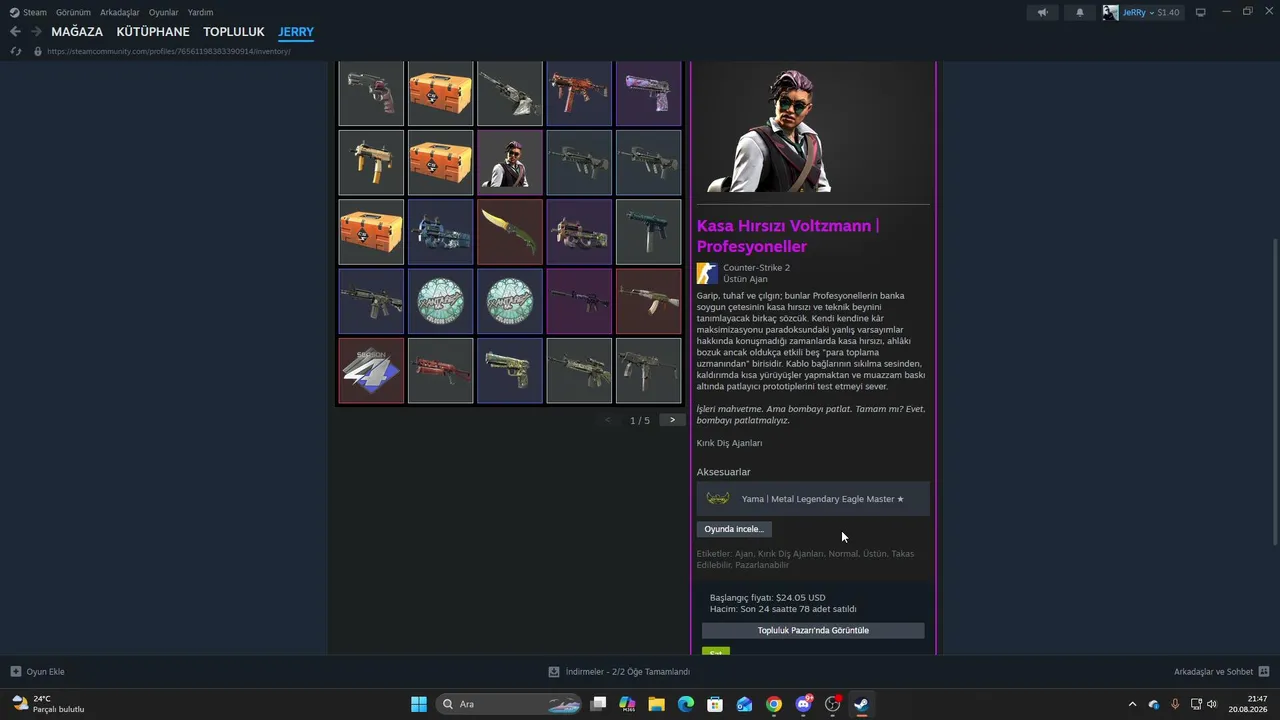
Task: Click the Yama Metal Legendary Eagle Master accessory
Action: pos(813,499)
